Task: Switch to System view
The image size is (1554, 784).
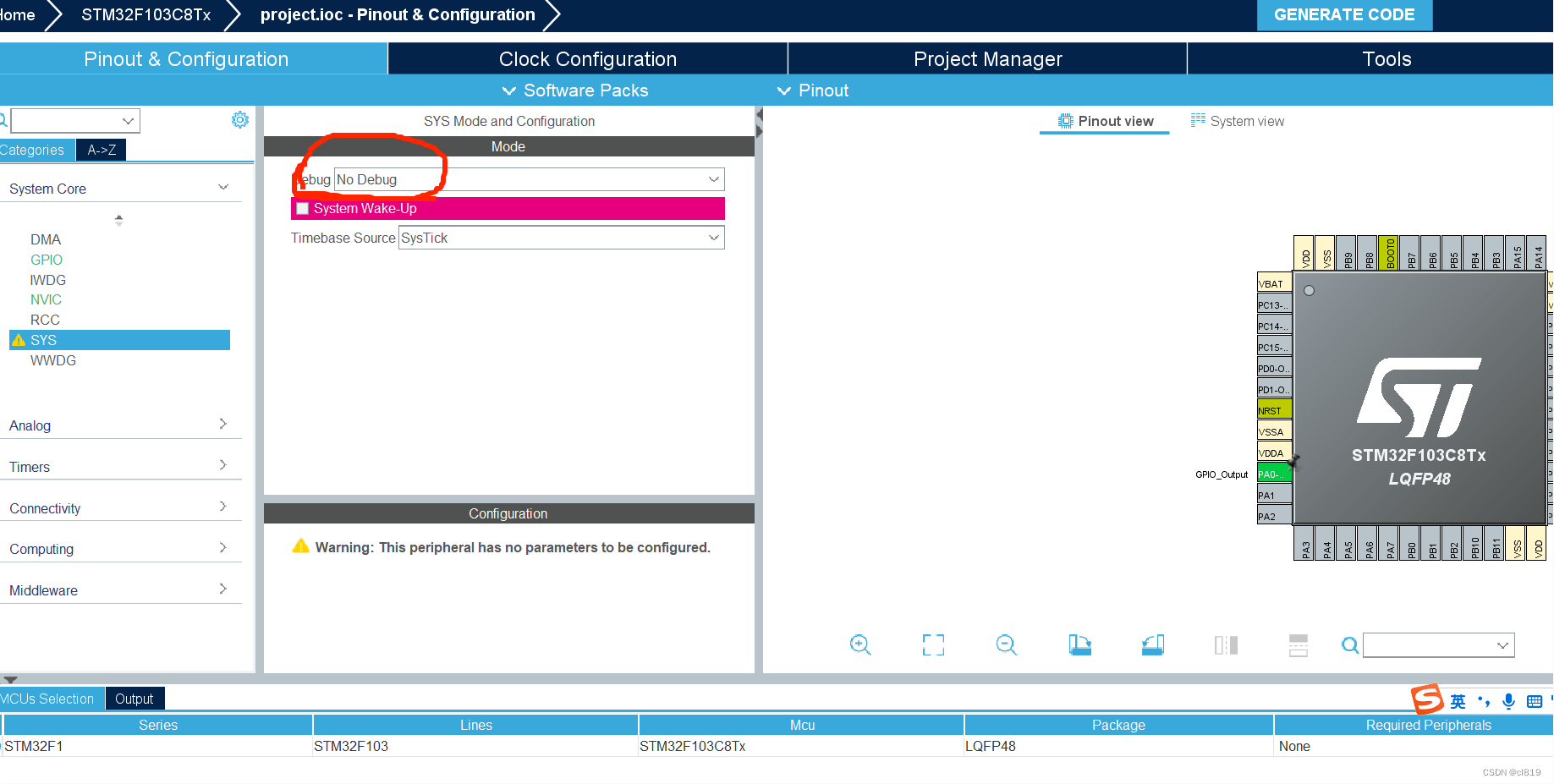Action: (1237, 121)
